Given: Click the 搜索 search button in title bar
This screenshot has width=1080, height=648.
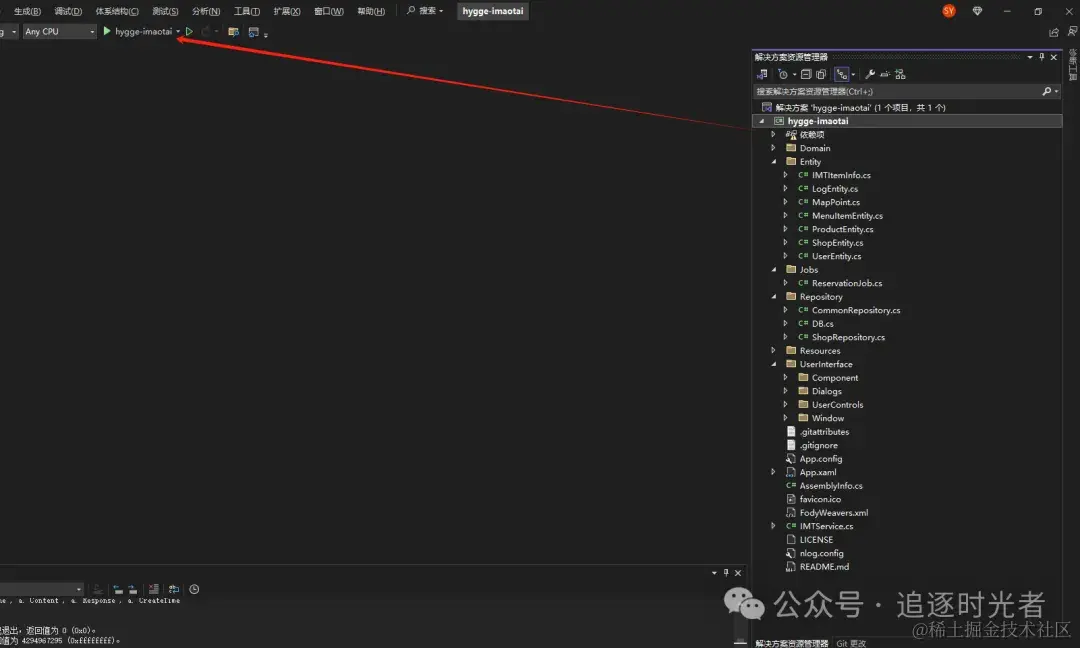Looking at the screenshot, I should 425,11.
